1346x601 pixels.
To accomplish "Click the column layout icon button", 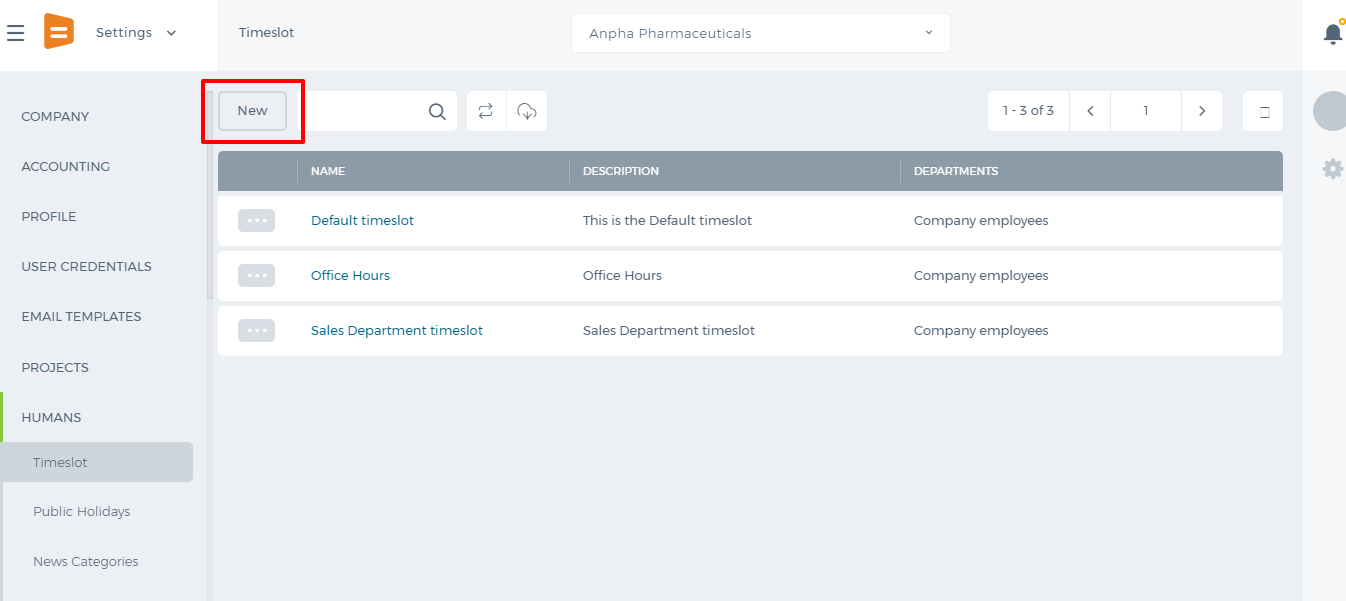I will pos(1263,111).
